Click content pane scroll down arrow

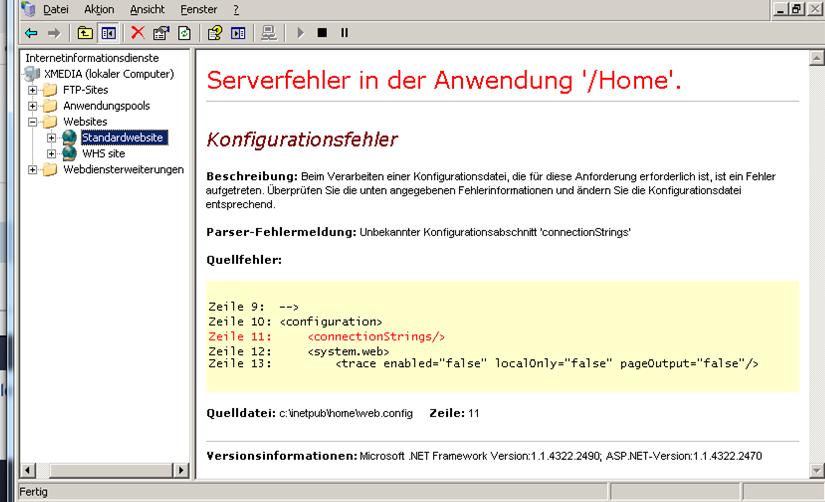[816, 470]
